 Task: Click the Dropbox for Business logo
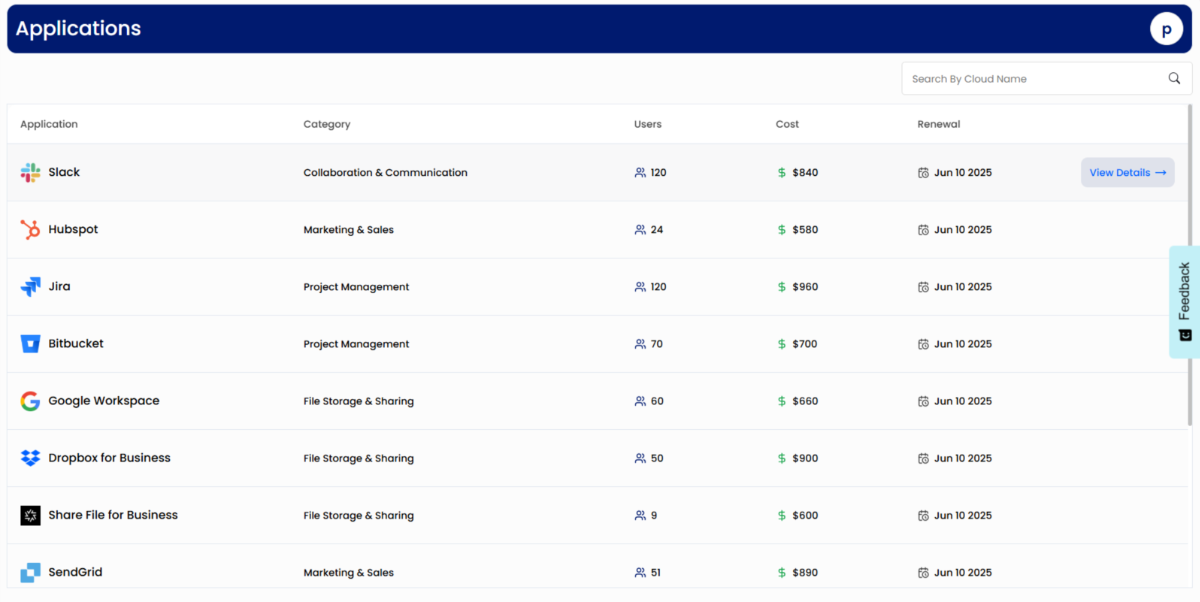[30, 458]
